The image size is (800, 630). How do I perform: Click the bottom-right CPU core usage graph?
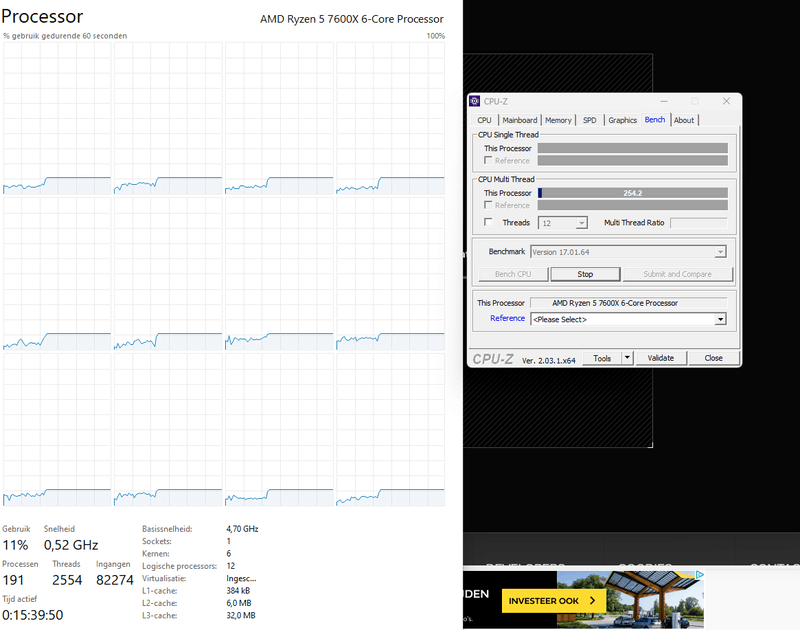click(x=390, y=430)
